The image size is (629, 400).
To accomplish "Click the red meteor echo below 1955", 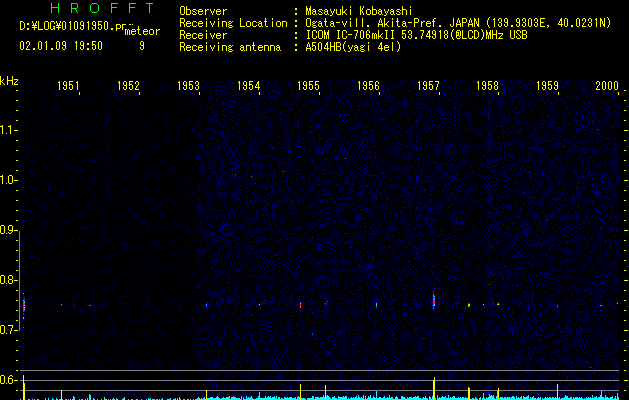I will click(x=300, y=305).
